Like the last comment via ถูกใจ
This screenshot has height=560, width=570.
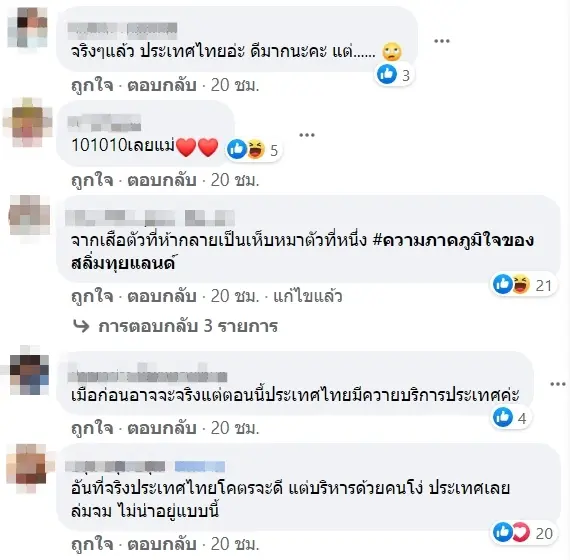click(x=92, y=544)
